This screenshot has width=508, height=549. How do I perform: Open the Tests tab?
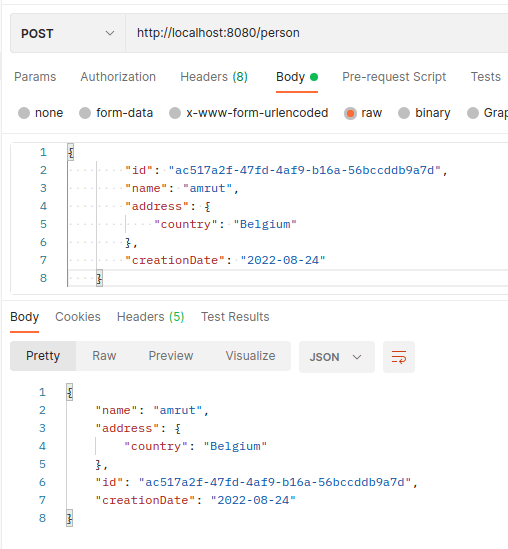486,77
